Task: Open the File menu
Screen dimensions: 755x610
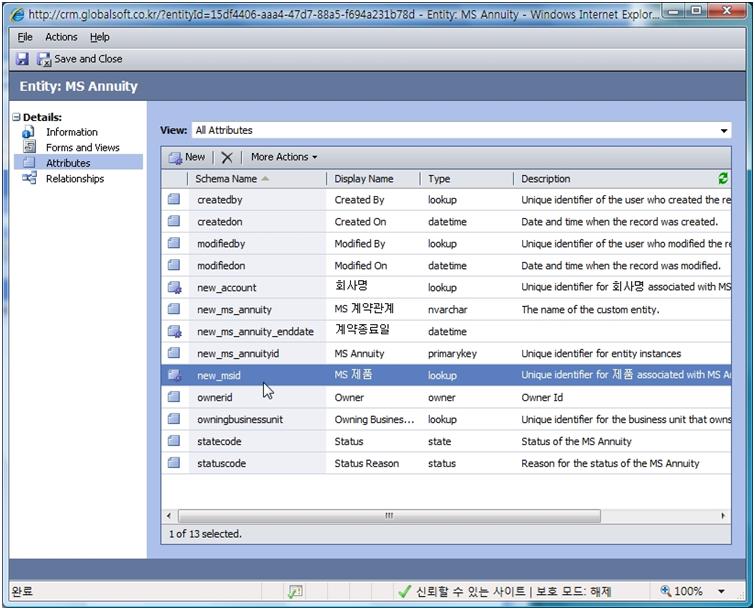Action: [x=25, y=37]
